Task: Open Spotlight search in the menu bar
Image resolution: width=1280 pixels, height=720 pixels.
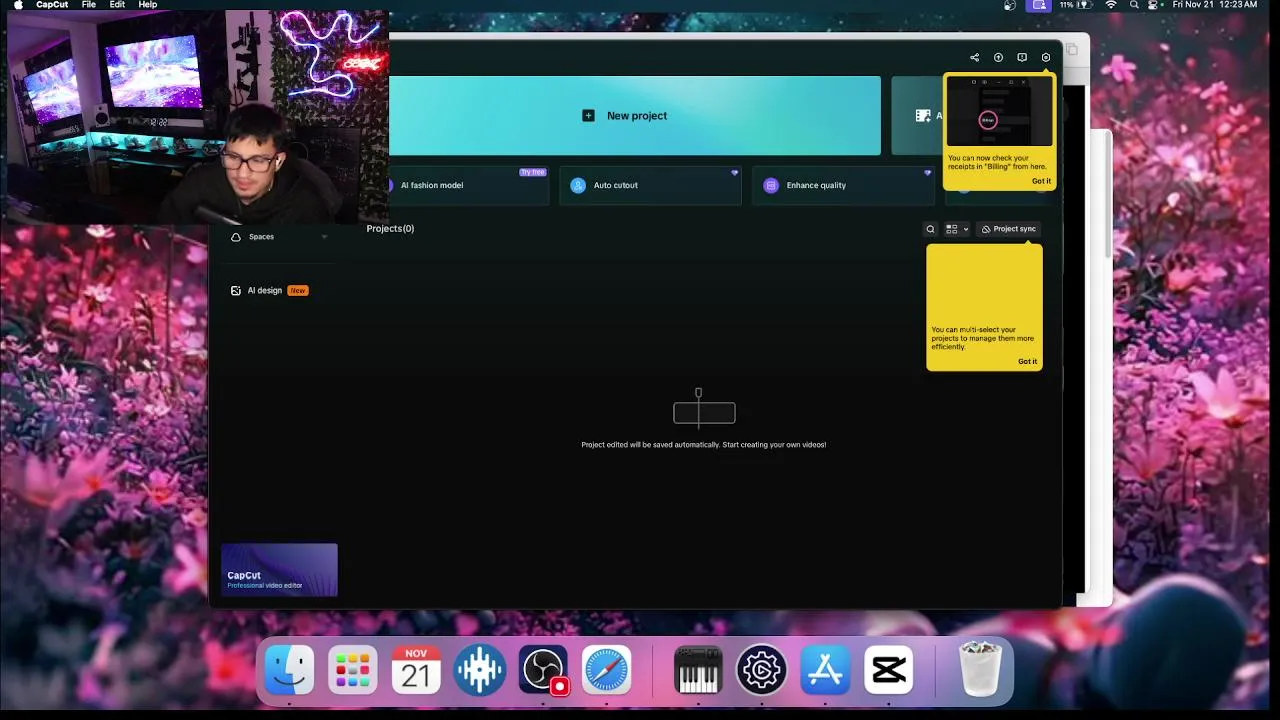Action: [x=1134, y=5]
